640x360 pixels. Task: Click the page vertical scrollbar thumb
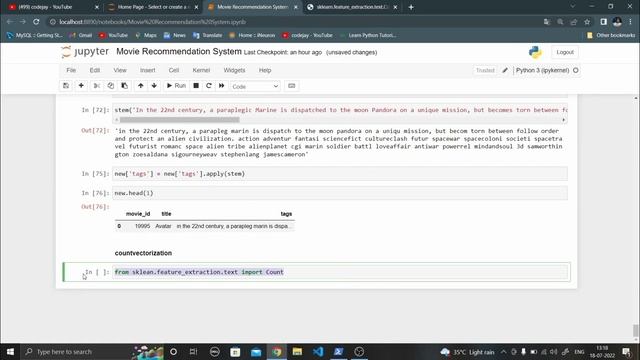point(636,331)
